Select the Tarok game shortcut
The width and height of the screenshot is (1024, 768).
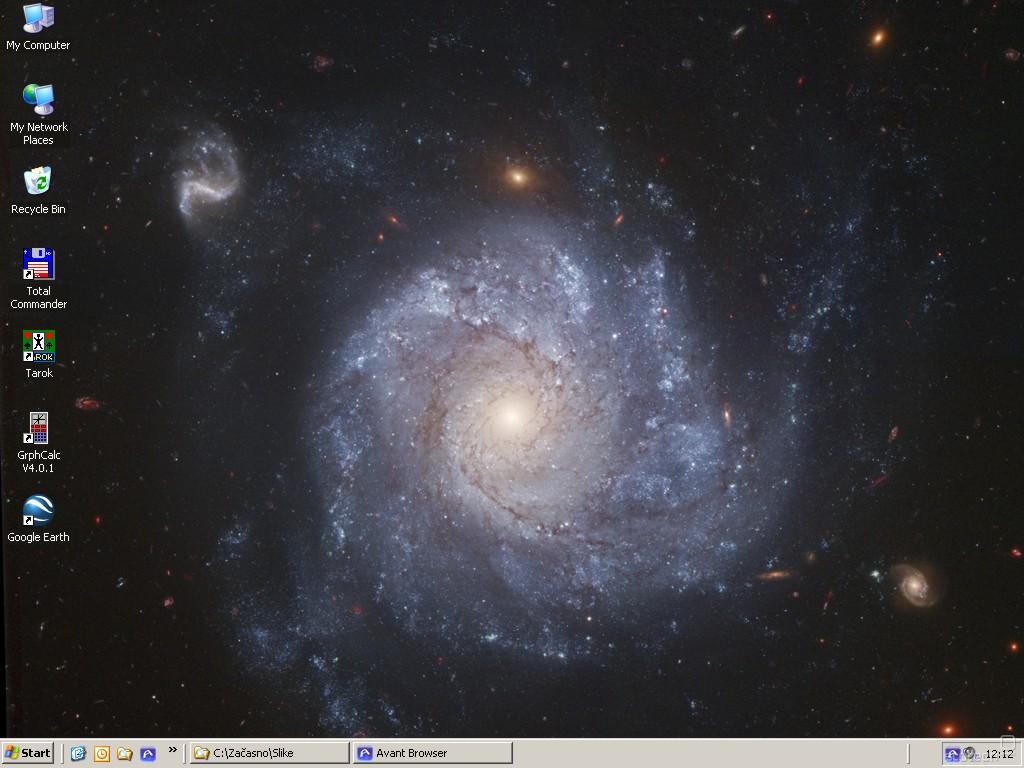coord(39,354)
